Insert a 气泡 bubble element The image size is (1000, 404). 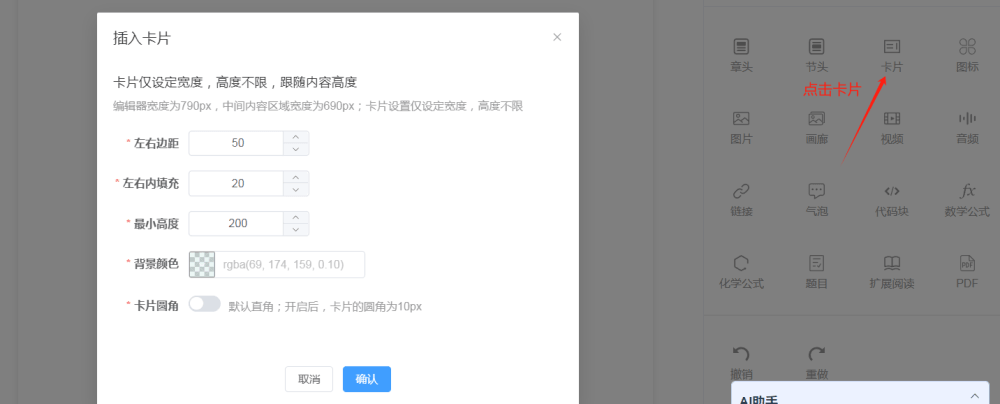(816, 200)
